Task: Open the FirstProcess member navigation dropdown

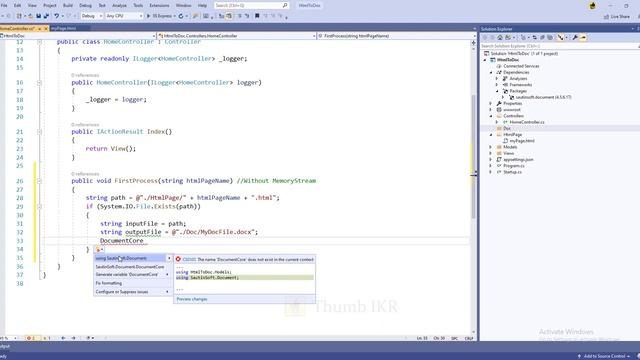Action: [x=396, y=36]
